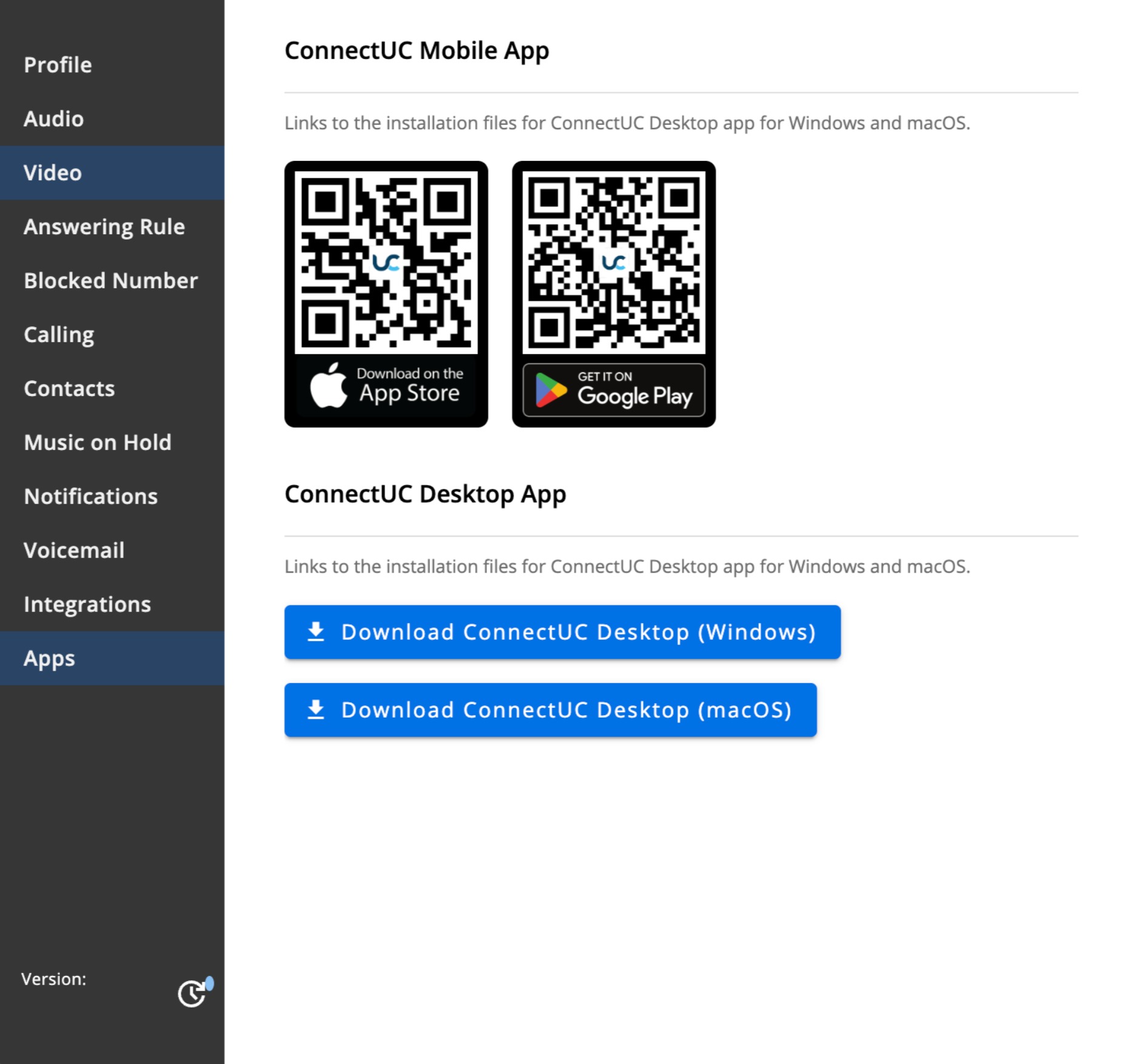The height and width of the screenshot is (1064, 1127).
Task: Click the Google Play QR code
Action: 614,262
